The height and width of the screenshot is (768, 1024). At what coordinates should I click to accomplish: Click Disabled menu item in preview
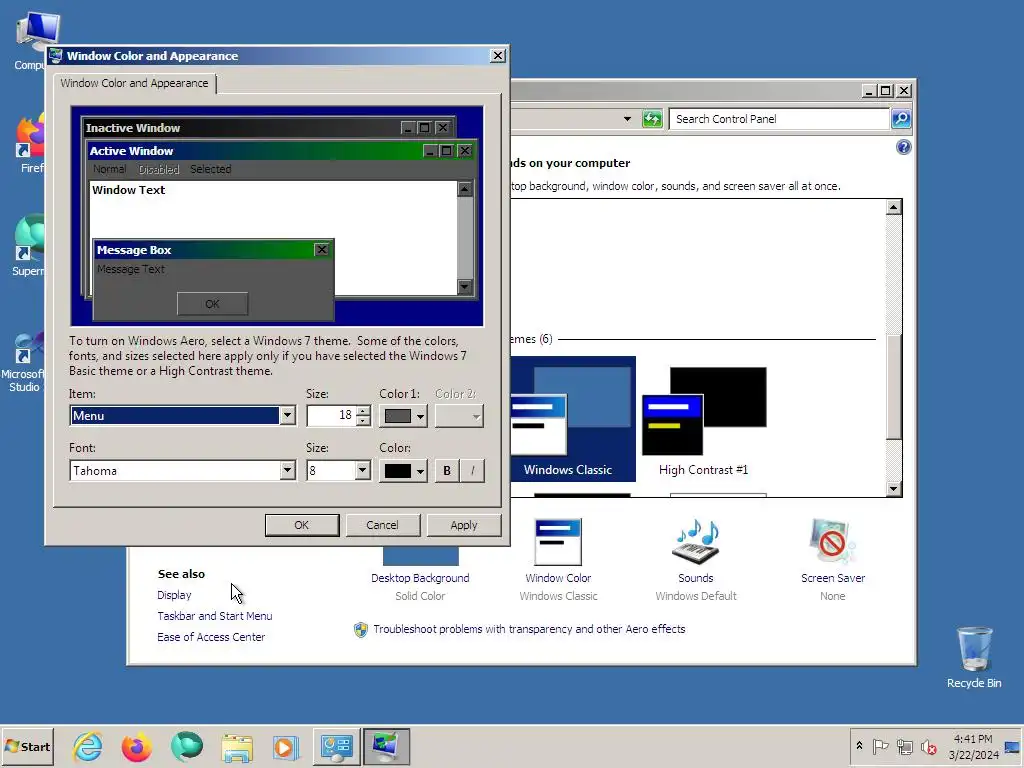(x=159, y=169)
